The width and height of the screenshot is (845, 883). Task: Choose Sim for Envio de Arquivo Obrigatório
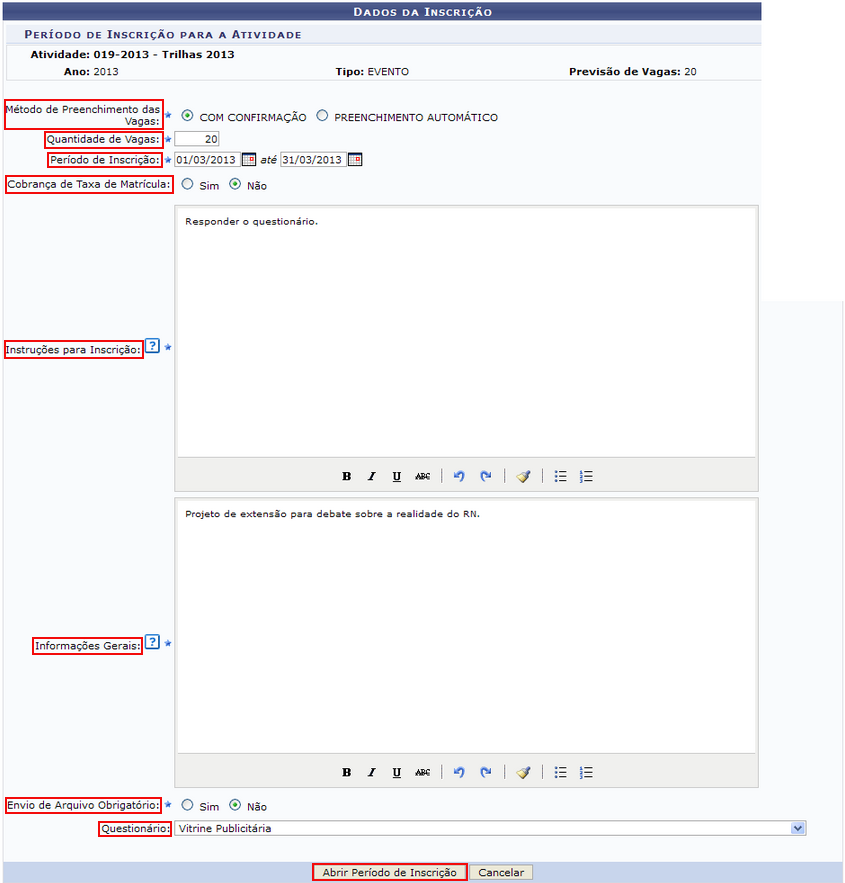click(187, 804)
